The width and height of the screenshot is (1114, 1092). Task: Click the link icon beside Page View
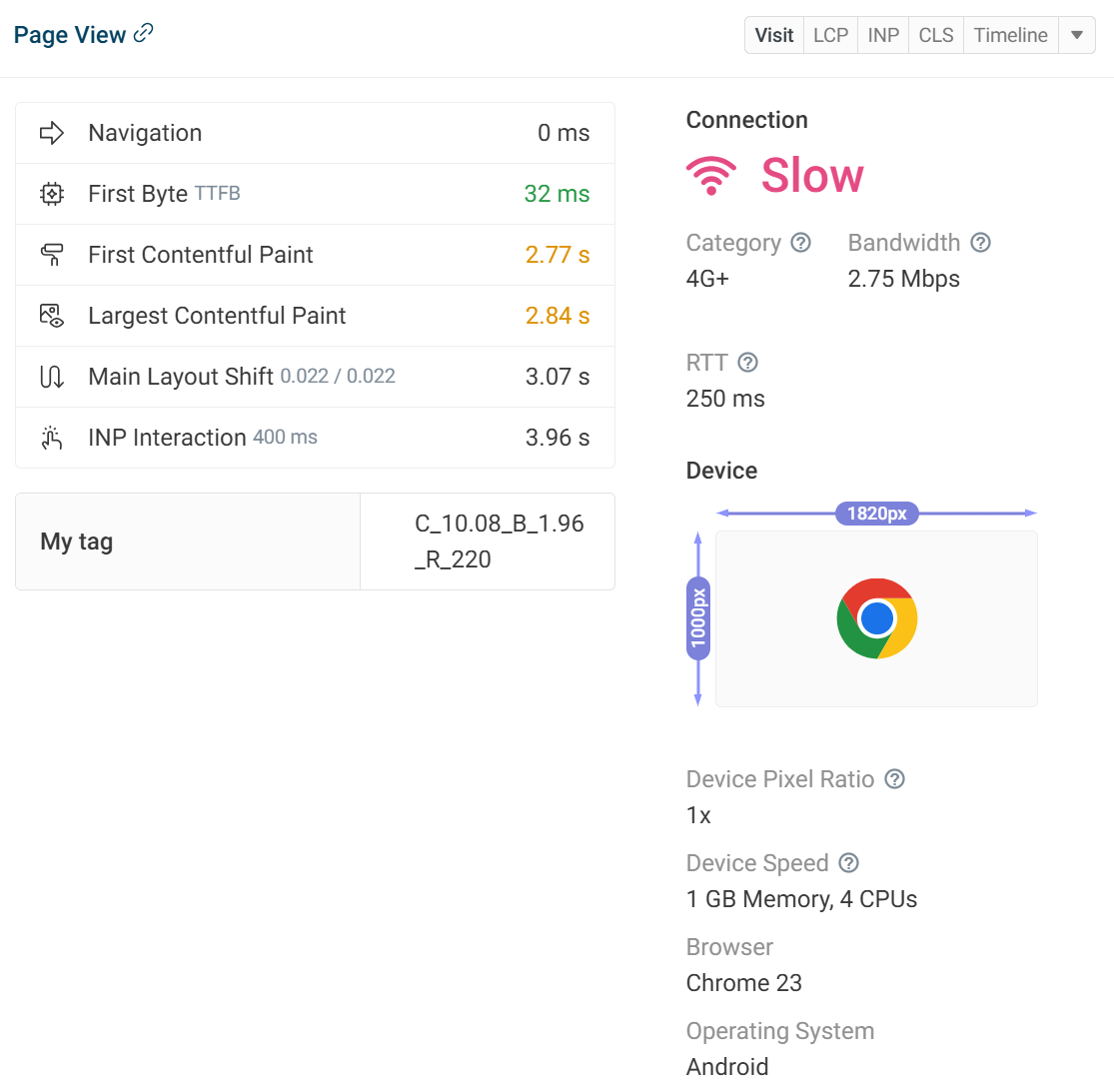pyautogui.click(x=144, y=33)
